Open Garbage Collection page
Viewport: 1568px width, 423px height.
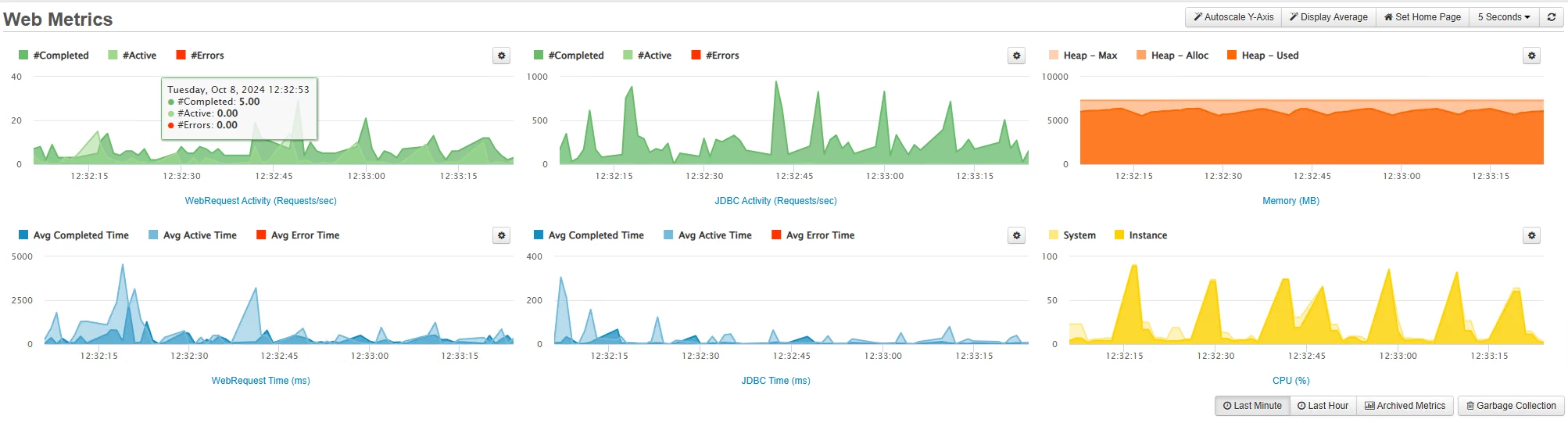click(1511, 406)
